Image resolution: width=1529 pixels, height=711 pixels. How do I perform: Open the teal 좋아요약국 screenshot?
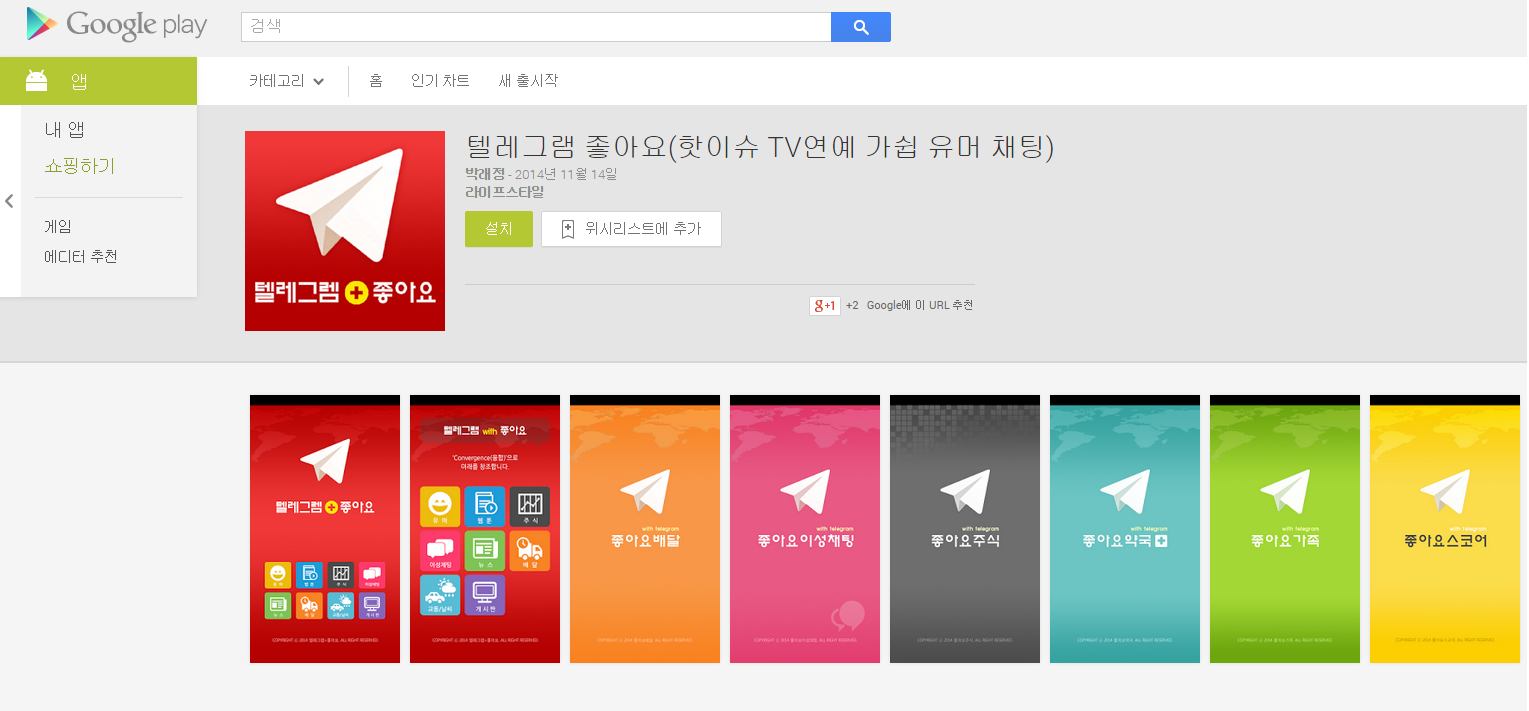click(x=1125, y=529)
